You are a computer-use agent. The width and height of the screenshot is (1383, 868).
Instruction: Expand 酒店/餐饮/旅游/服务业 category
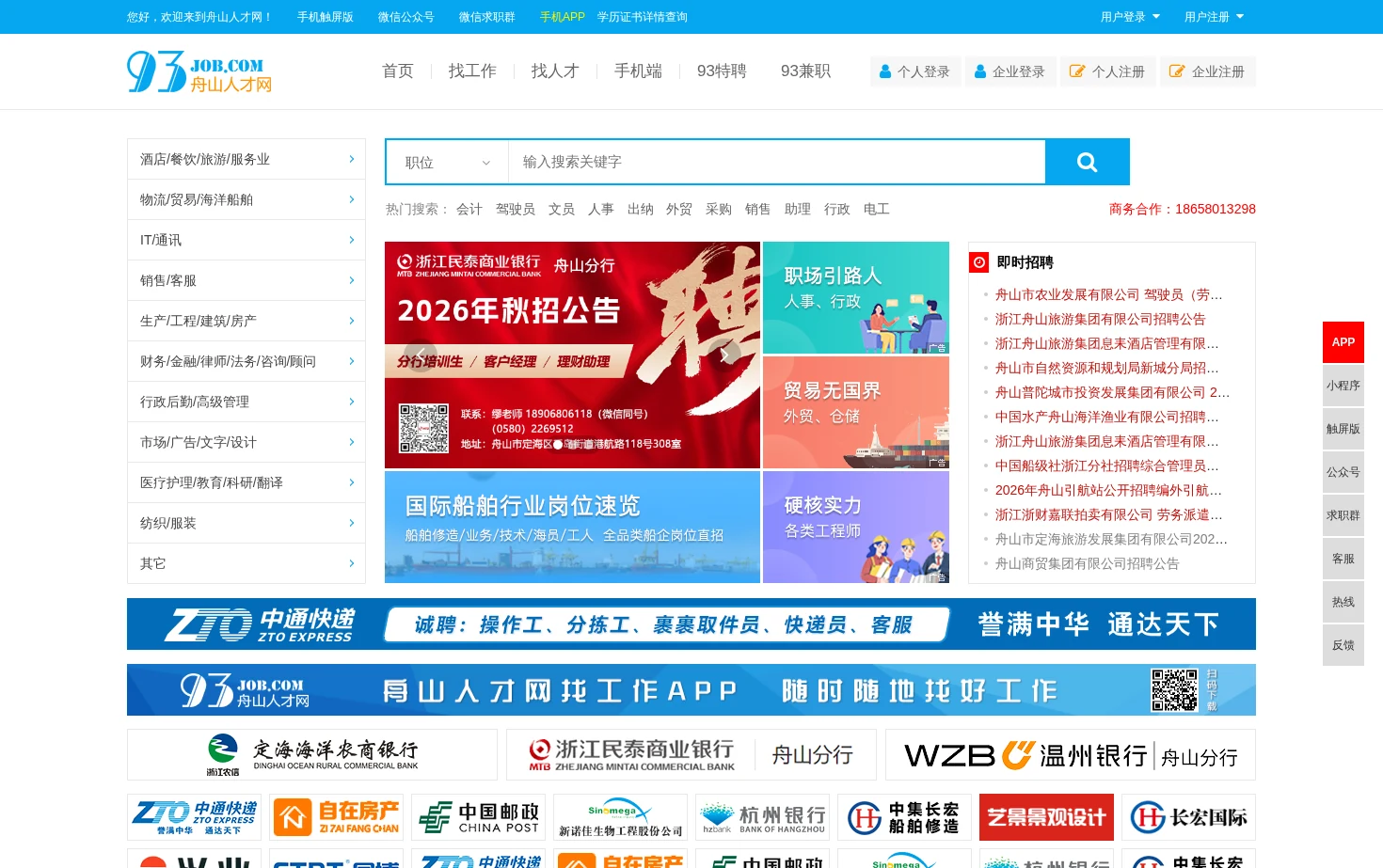246,159
